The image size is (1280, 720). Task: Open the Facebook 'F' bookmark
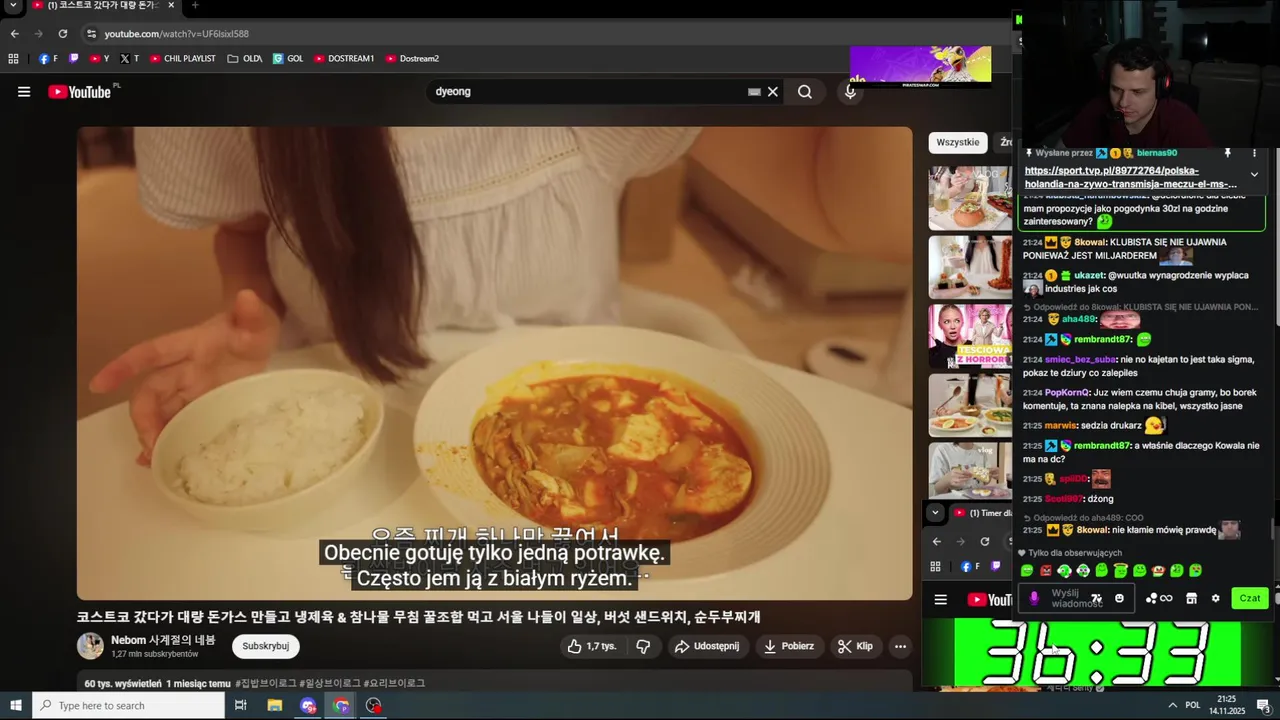(48, 59)
